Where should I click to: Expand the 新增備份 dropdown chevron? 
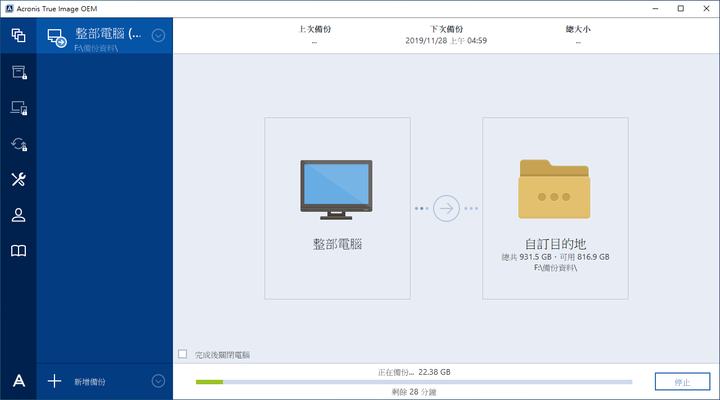point(158,381)
